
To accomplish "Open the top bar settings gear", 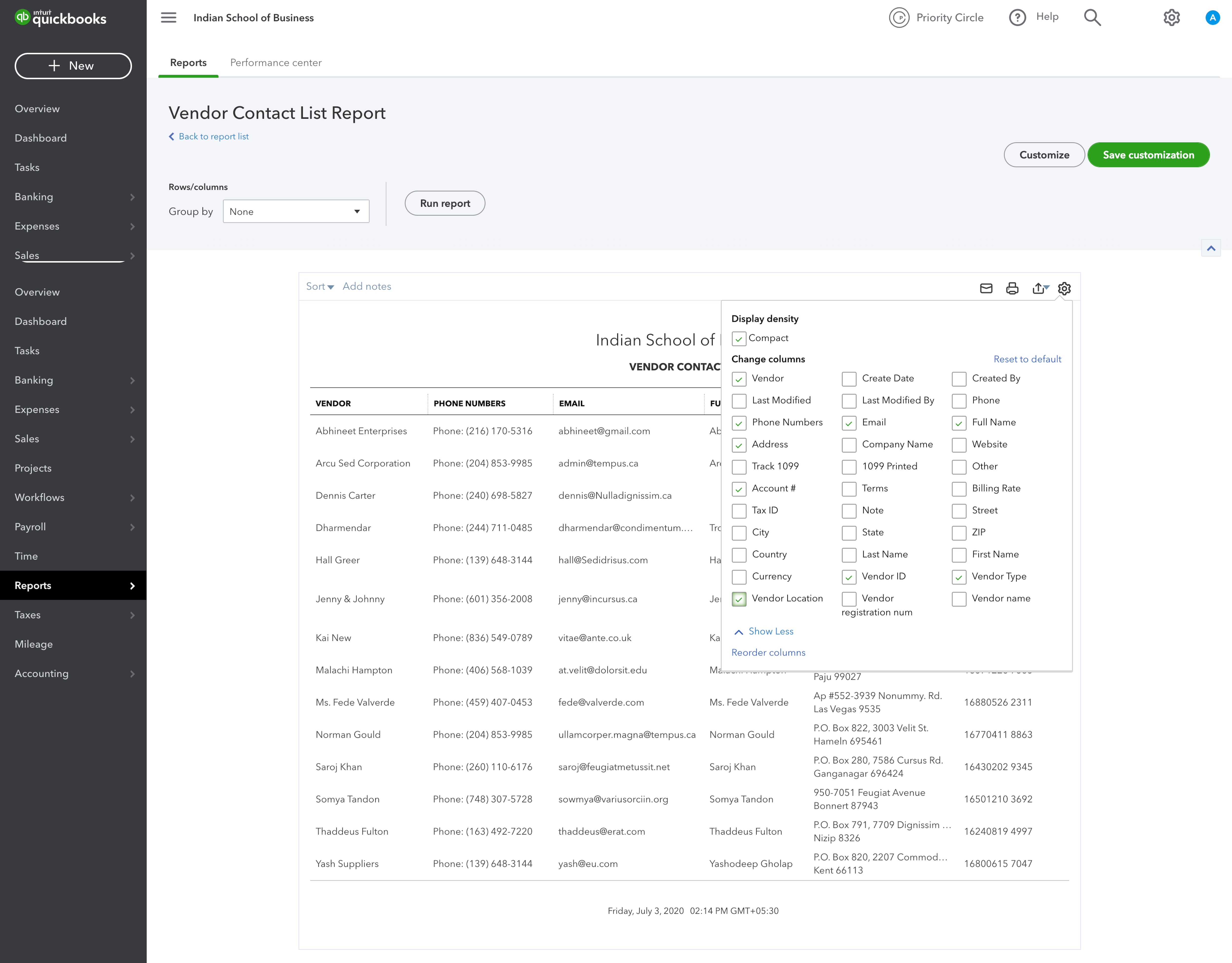I will tap(1172, 17).
